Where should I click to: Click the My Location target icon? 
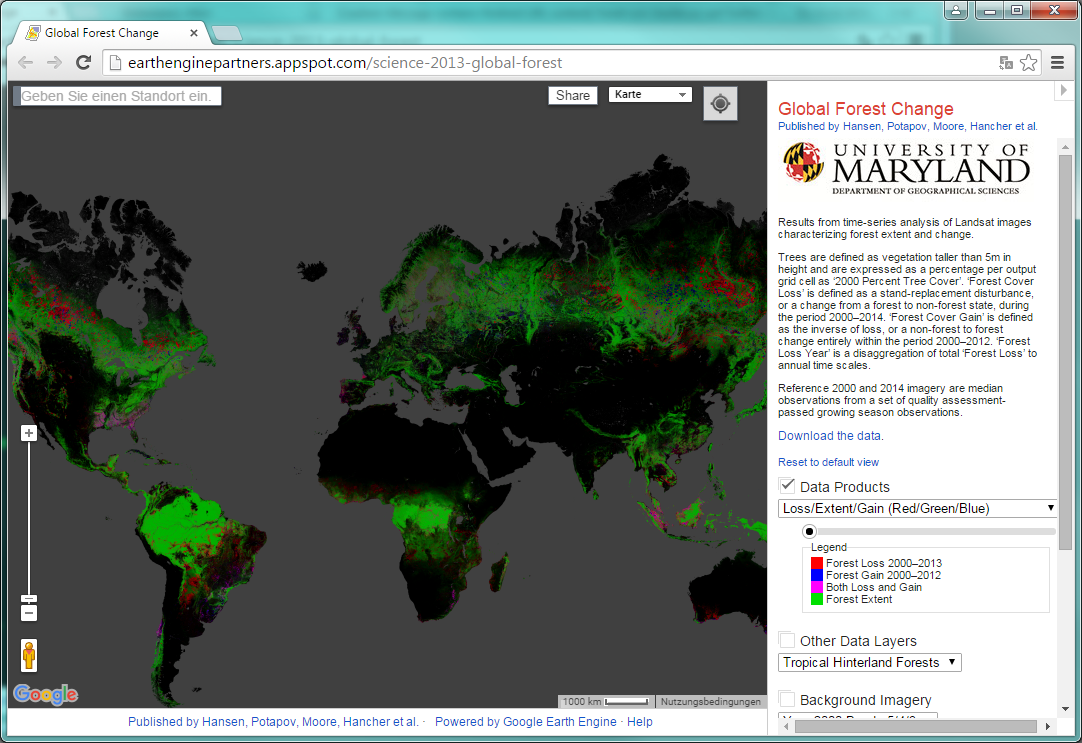tap(720, 104)
